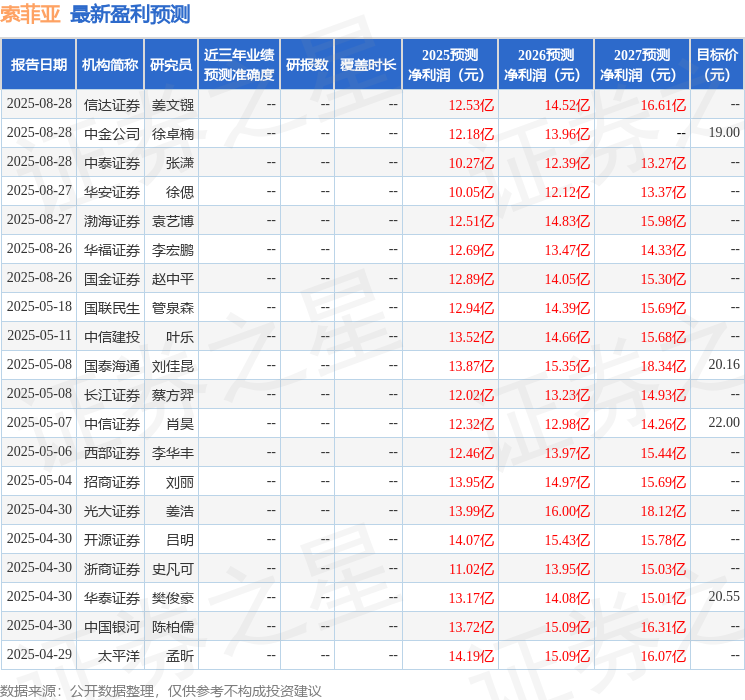This screenshot has width=745, height=700.
Task: Select the 渤海证券 institution cell
Action: pos(112,221)
